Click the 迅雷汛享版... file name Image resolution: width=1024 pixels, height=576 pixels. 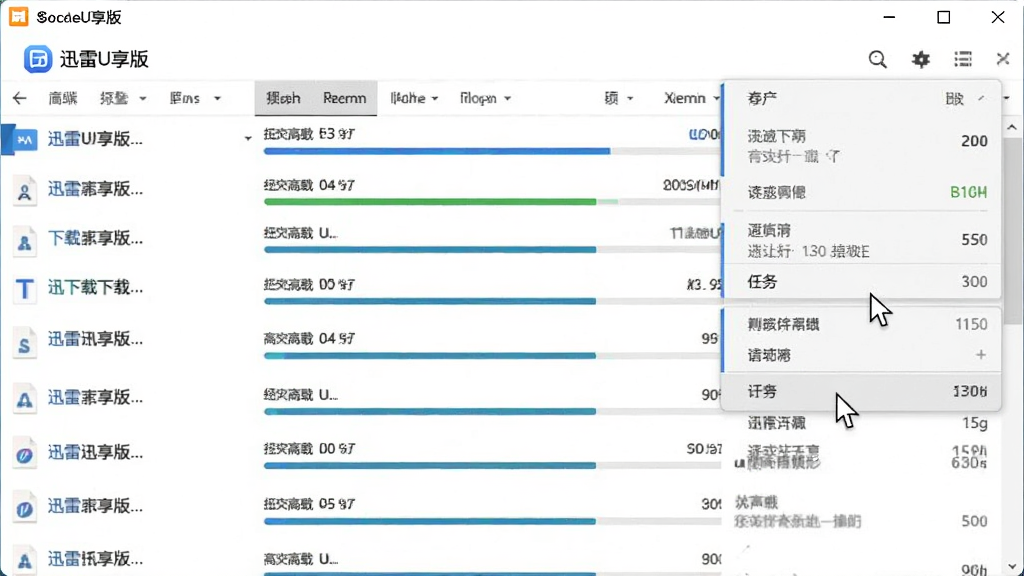(95, 340)
